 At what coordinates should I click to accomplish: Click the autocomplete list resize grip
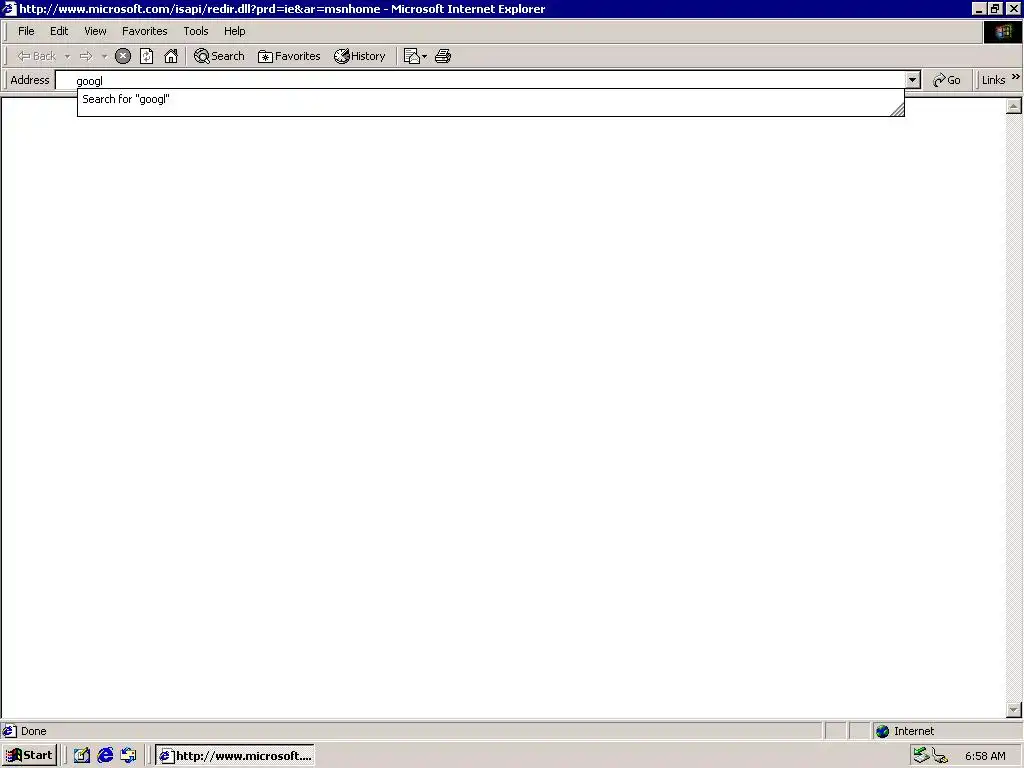click(x=898, y=110)
